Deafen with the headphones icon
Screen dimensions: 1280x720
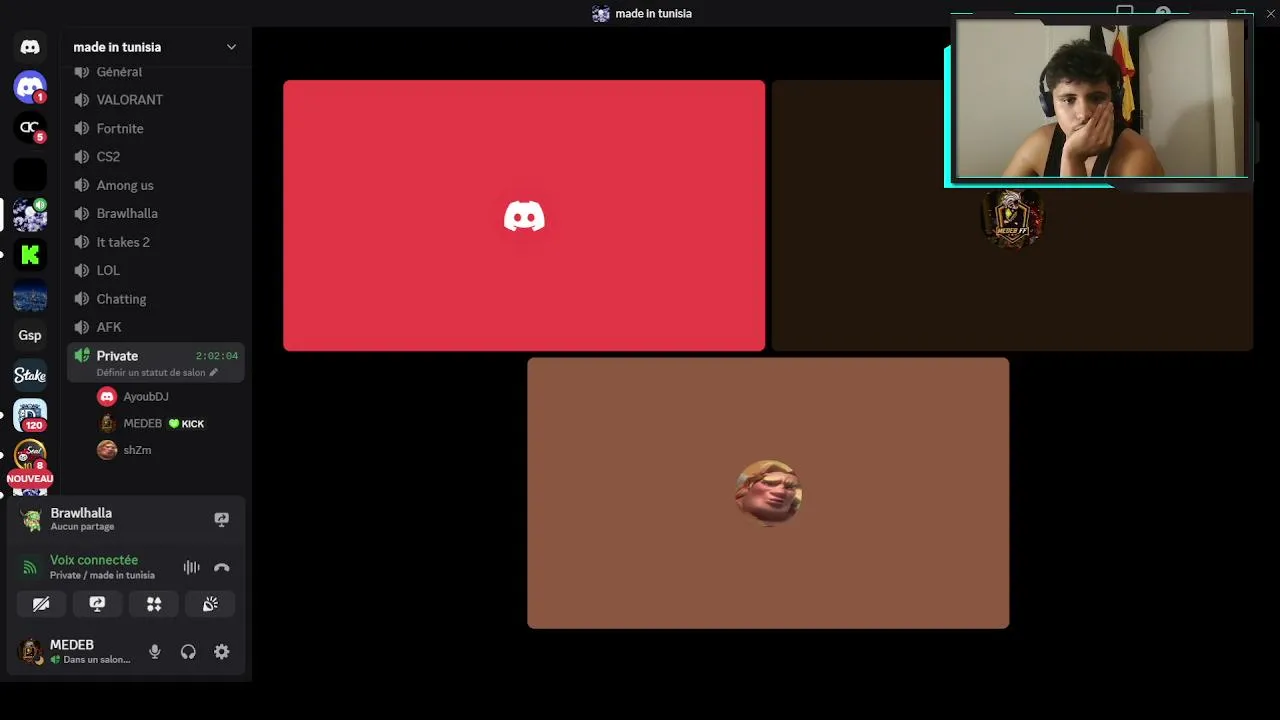coord(188,652)
